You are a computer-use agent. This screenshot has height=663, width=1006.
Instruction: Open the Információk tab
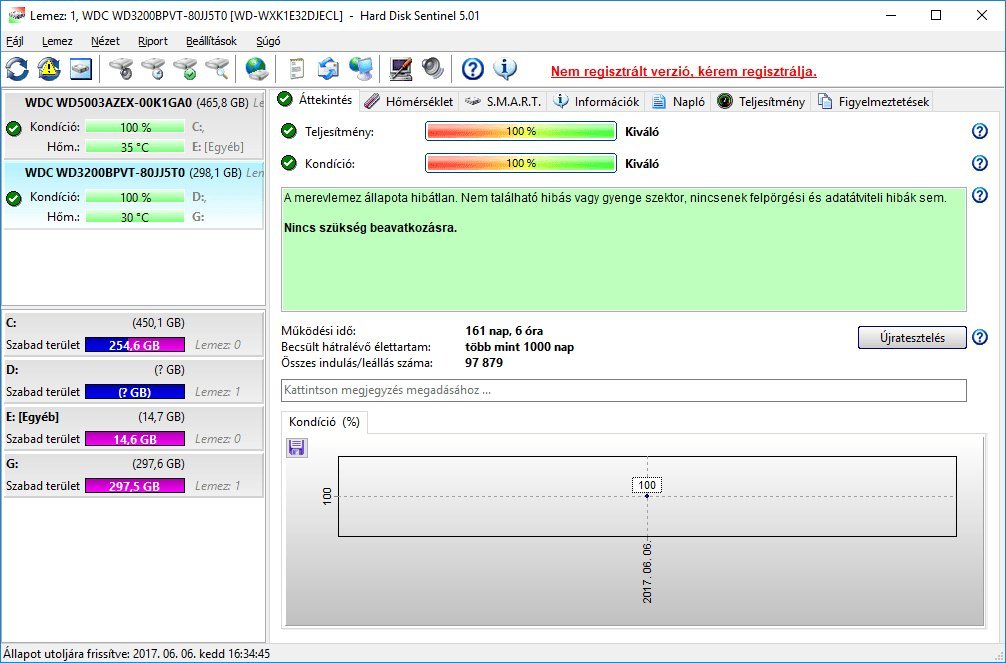(597, 101)
